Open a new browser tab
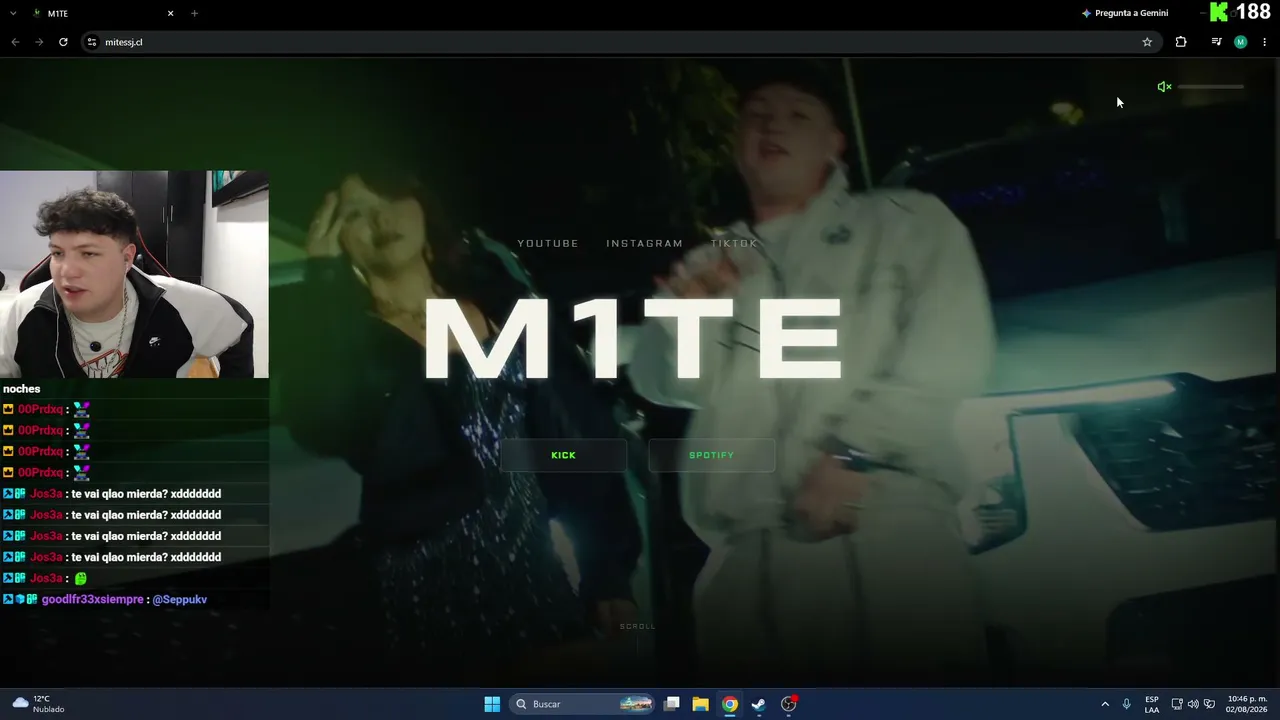This screenshot has height=720, width=1280. tap(194, 13)
